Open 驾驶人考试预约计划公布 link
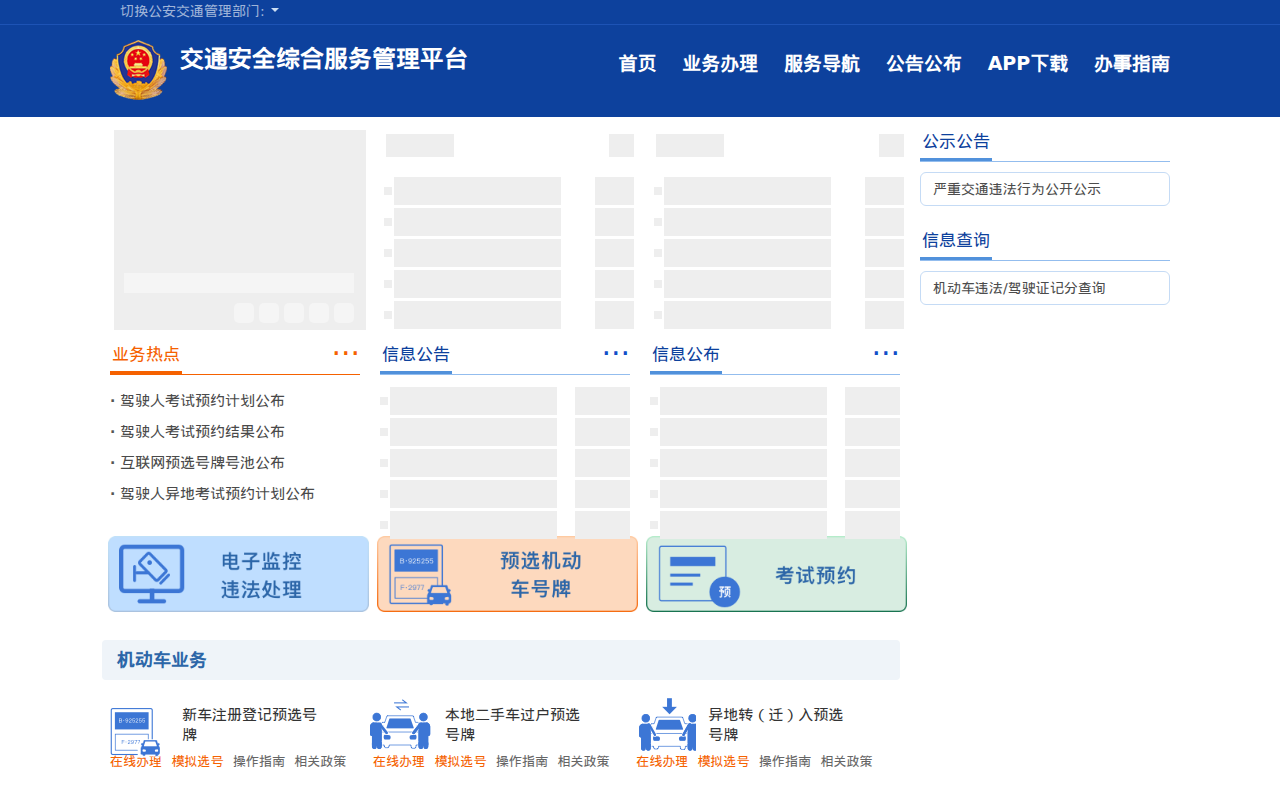The image size is (1280, 800). point(202,401)
